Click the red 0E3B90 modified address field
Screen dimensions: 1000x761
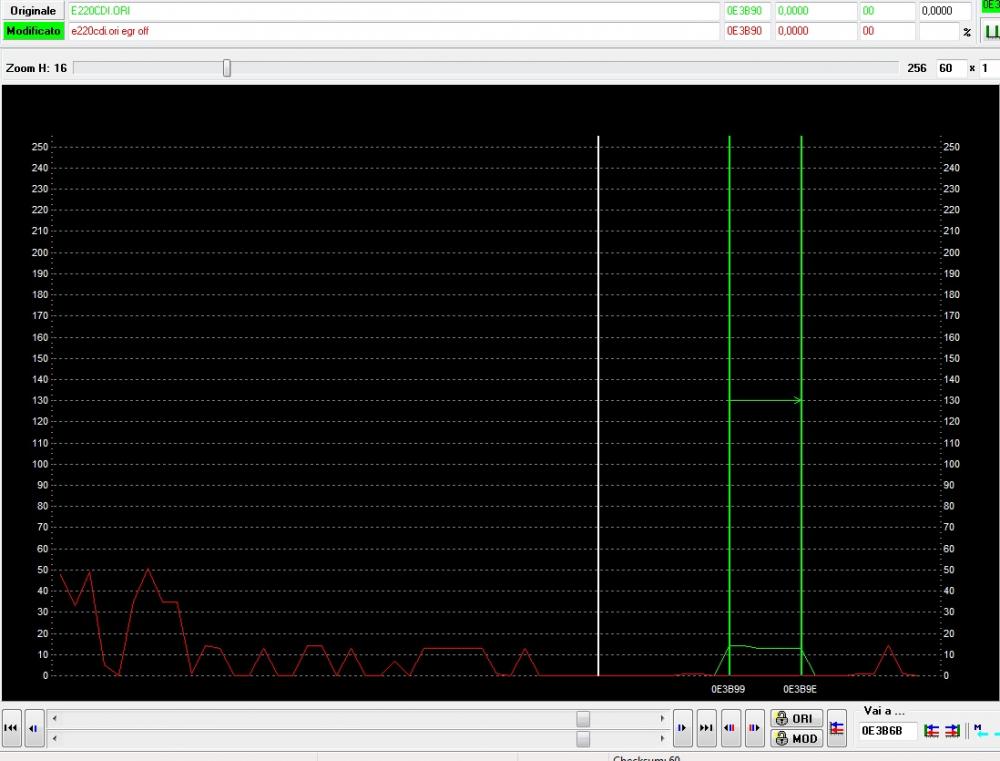[x=747, y=31]
